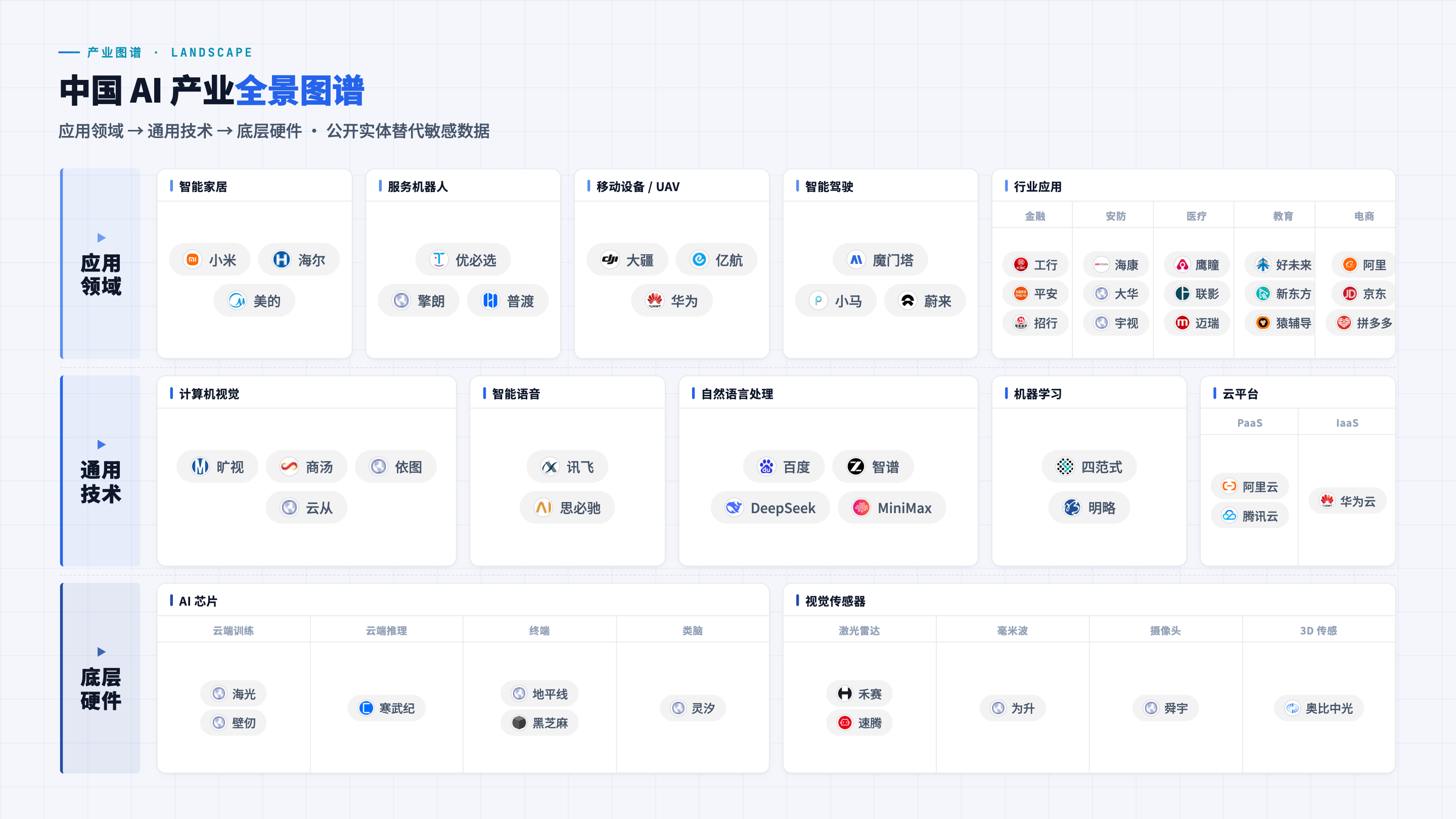This screenshot has height=819, width=1456.
Task: Click the 思必驰 company chip
Action: click(x=567, y=508)
